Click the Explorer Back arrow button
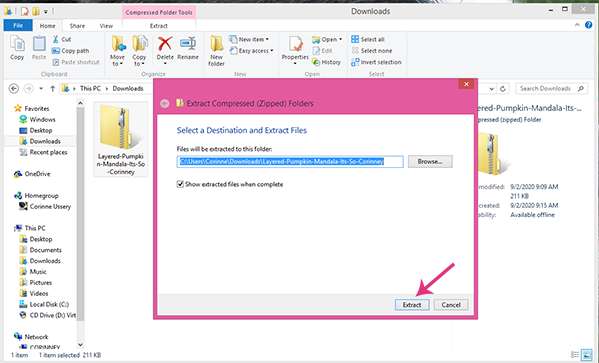Viewport: 599px width, 363px height. point(14,89)
